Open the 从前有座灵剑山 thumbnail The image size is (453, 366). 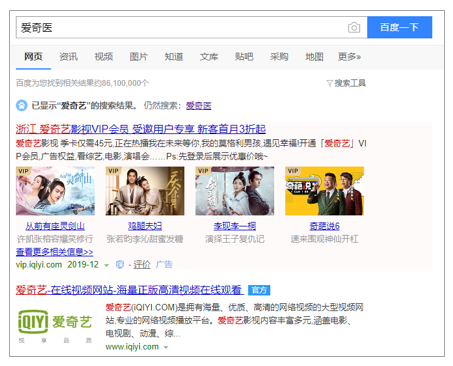(x=55, y=191)
